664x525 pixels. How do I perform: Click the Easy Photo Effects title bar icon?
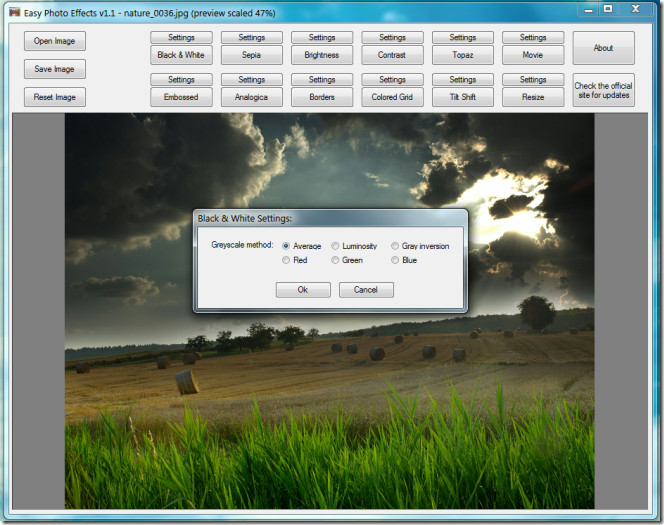14,13
